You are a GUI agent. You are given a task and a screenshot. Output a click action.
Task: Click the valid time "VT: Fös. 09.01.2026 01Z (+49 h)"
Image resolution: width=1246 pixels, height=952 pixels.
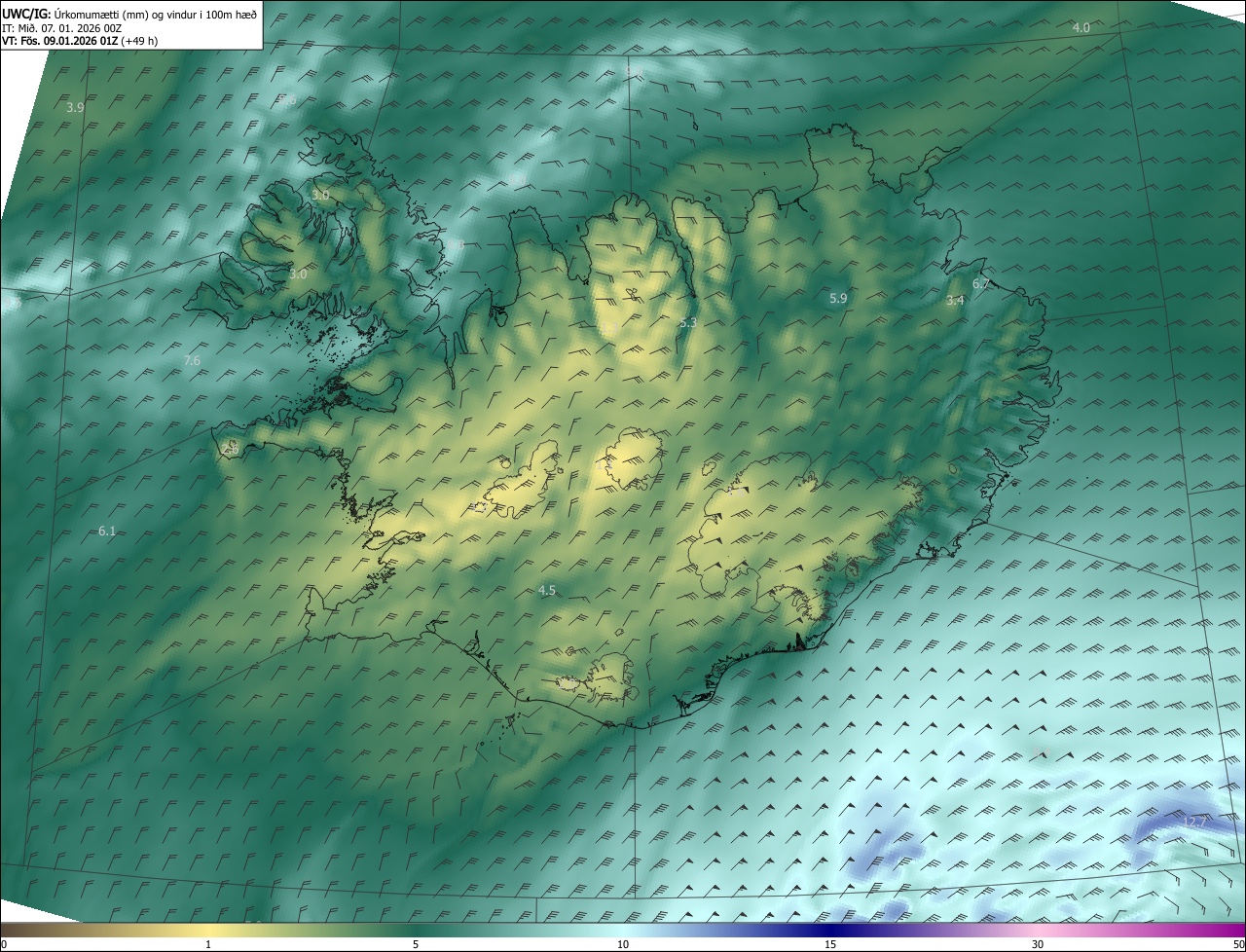(x=80, y=41)
